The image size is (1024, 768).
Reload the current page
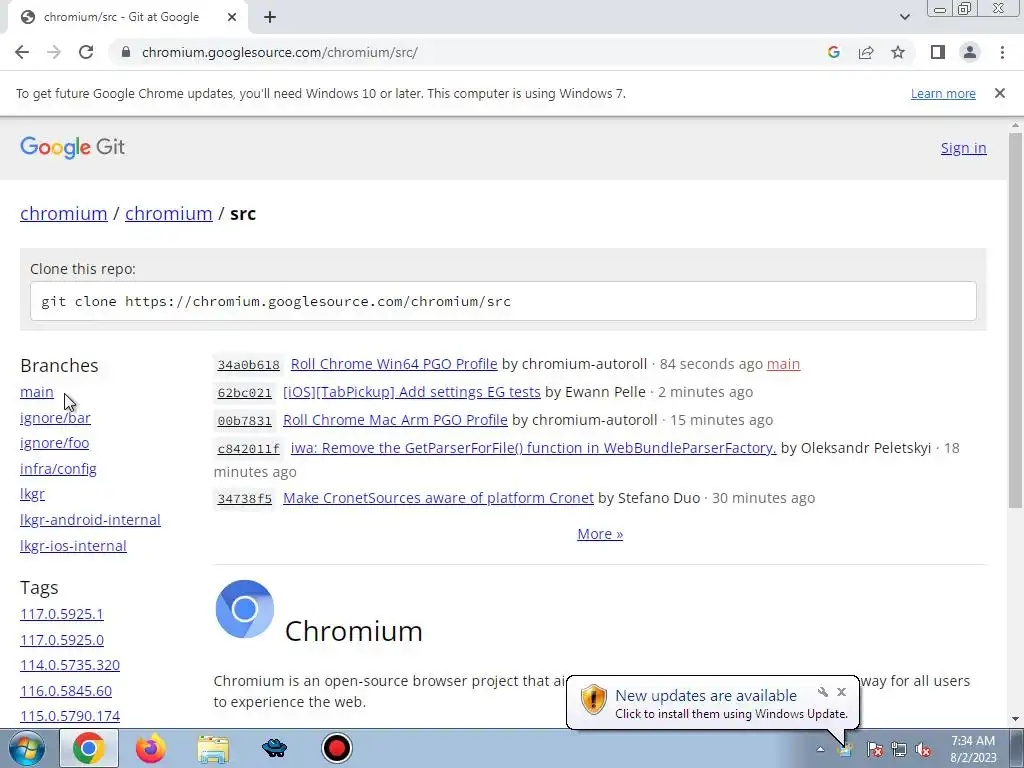point(86,52)
